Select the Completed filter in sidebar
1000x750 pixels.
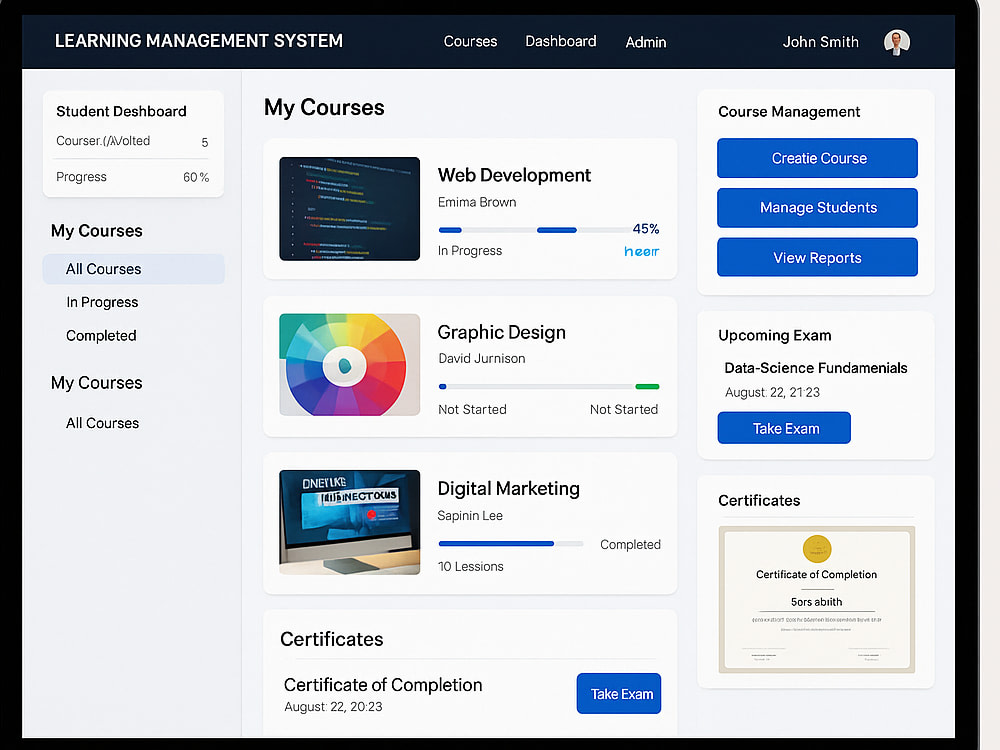point(101,335)
